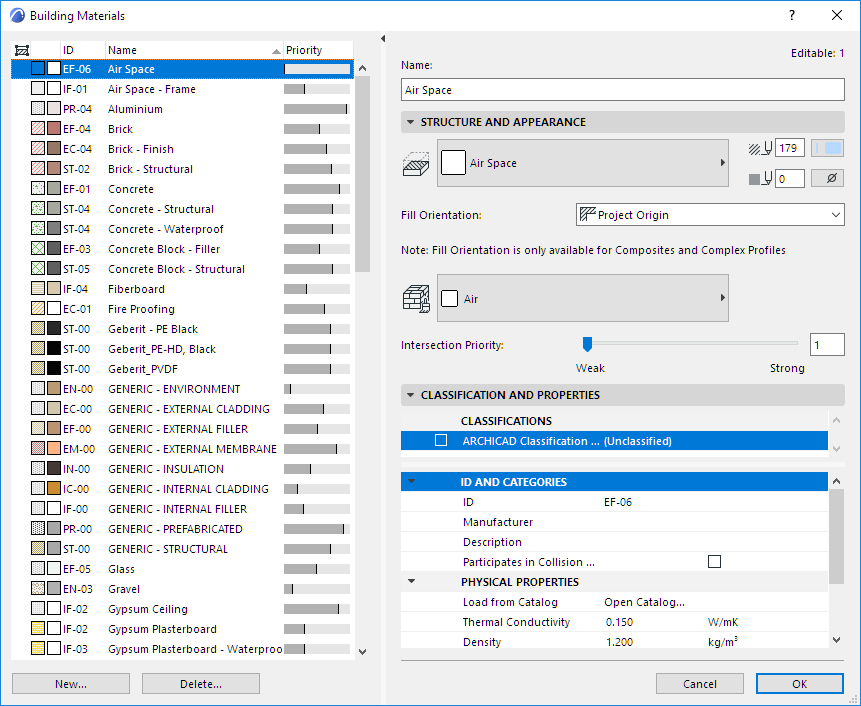Open the Fill Orientation dropdown
The width and height of the screenshot is (861, 706).
click(x=710, y=215)
